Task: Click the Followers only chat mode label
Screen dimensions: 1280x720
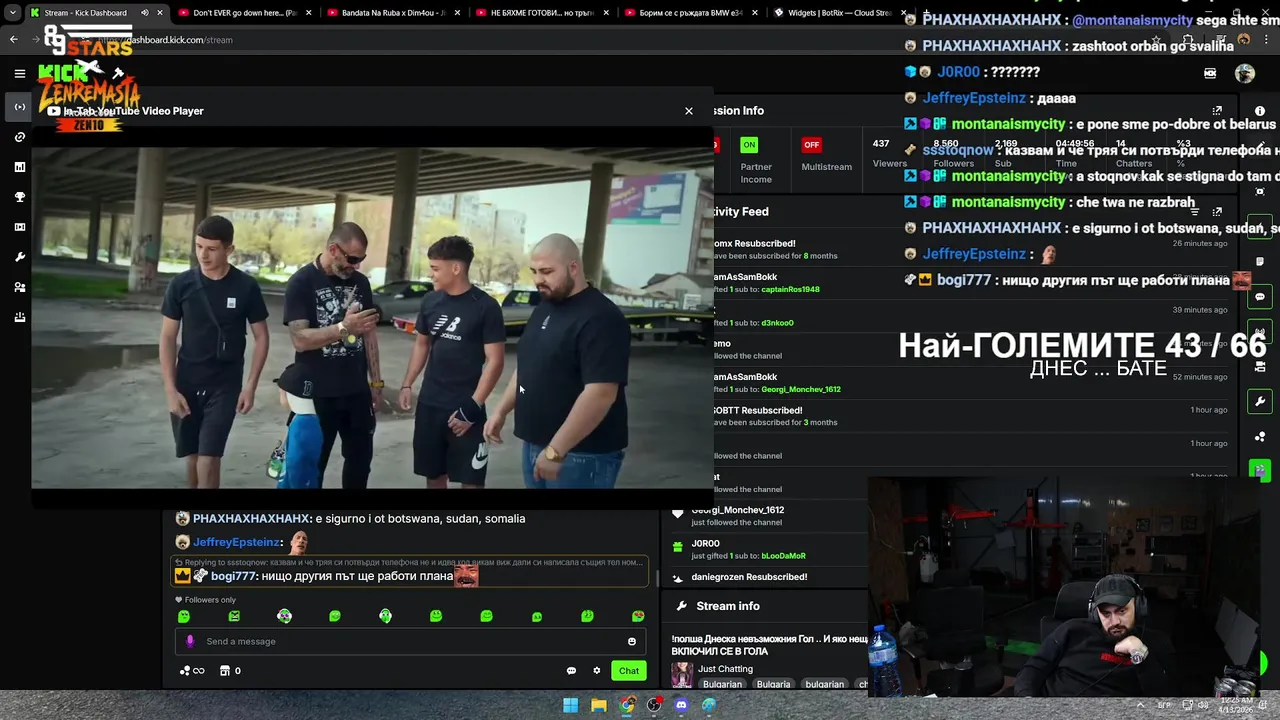Action: tap(210, 600)
